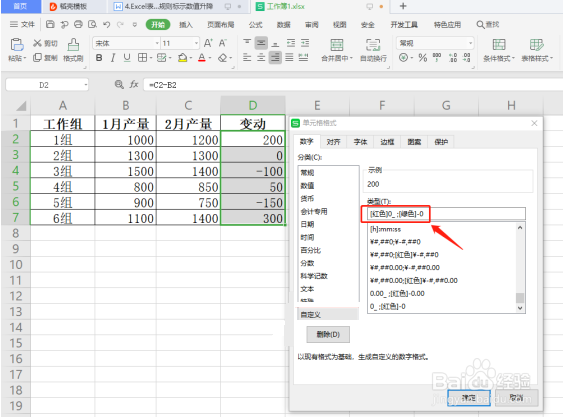Click the 确定 button in dialog
This screenshot has height=419, width=563.
click(x=469, y=398)
